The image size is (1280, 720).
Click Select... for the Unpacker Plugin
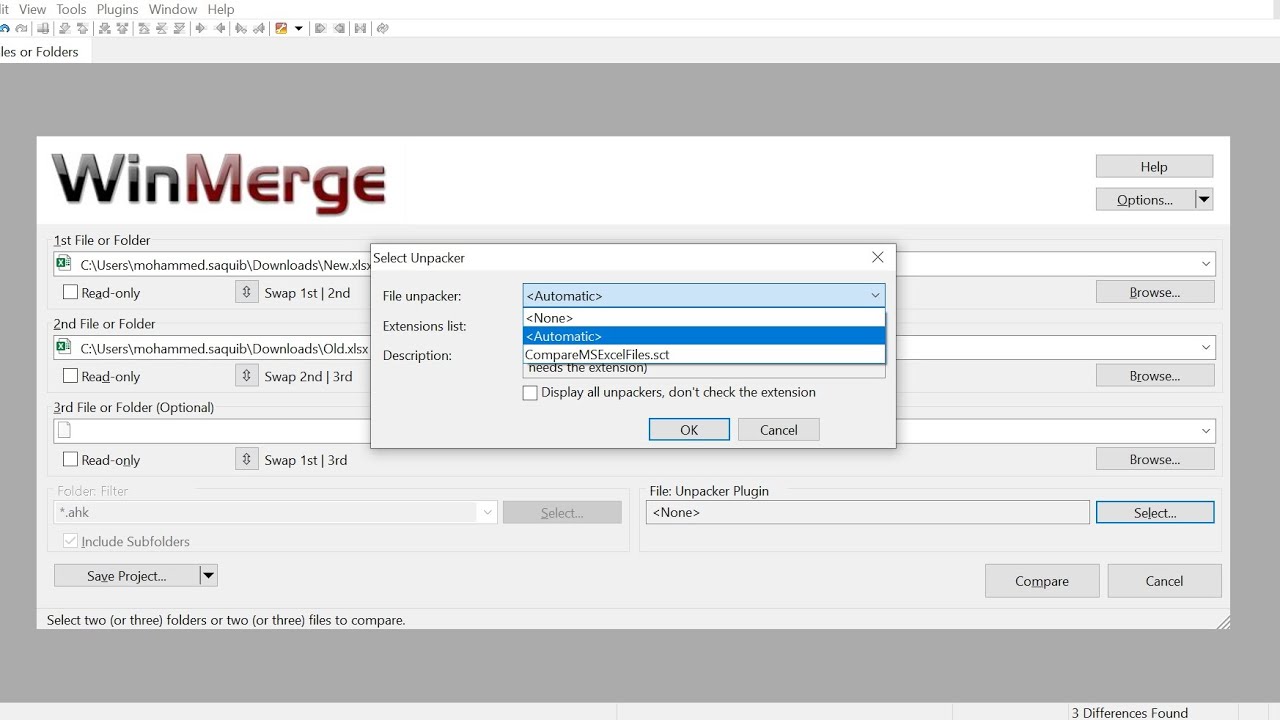coord(1155,512)
